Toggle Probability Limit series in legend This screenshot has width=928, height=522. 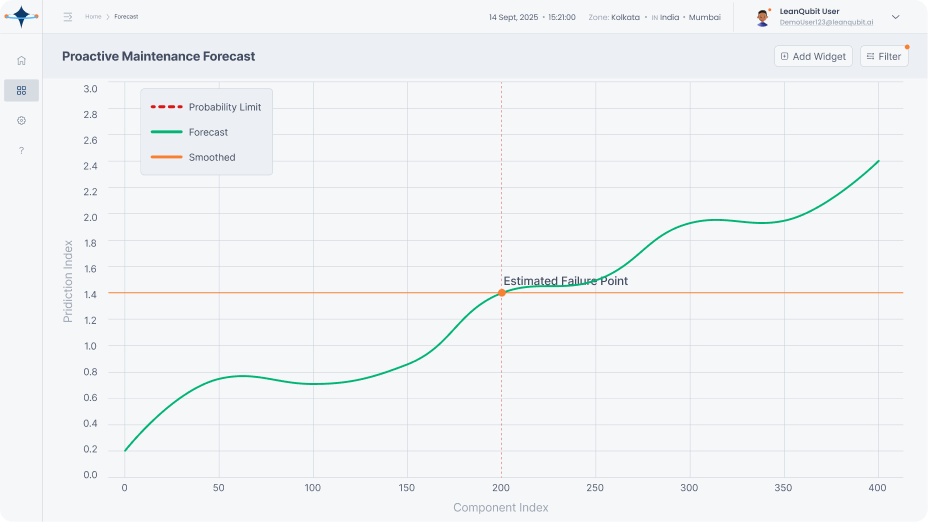[206, 107]
